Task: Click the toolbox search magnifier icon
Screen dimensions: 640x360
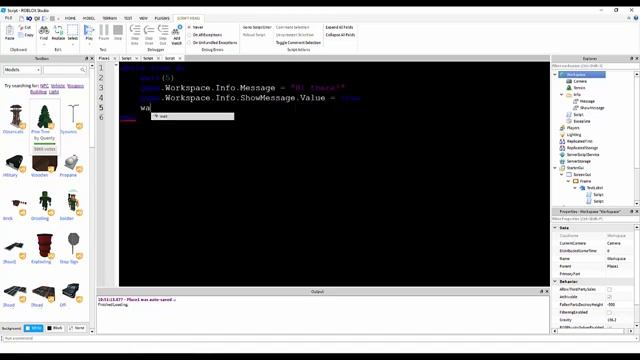Action: pyautogui.click(x=83, y=70)
